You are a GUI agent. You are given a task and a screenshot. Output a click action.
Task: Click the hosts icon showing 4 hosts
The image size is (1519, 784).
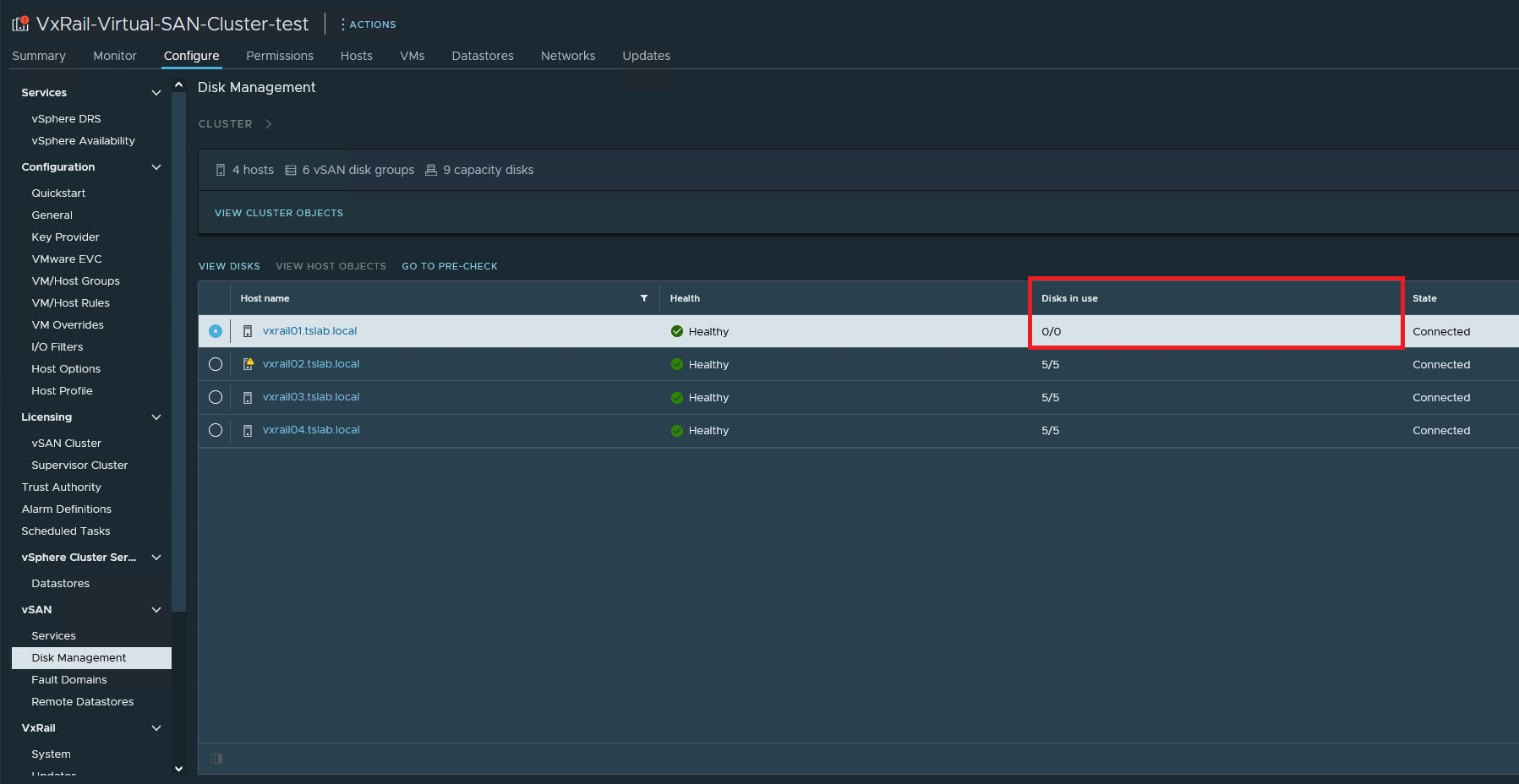221,170
